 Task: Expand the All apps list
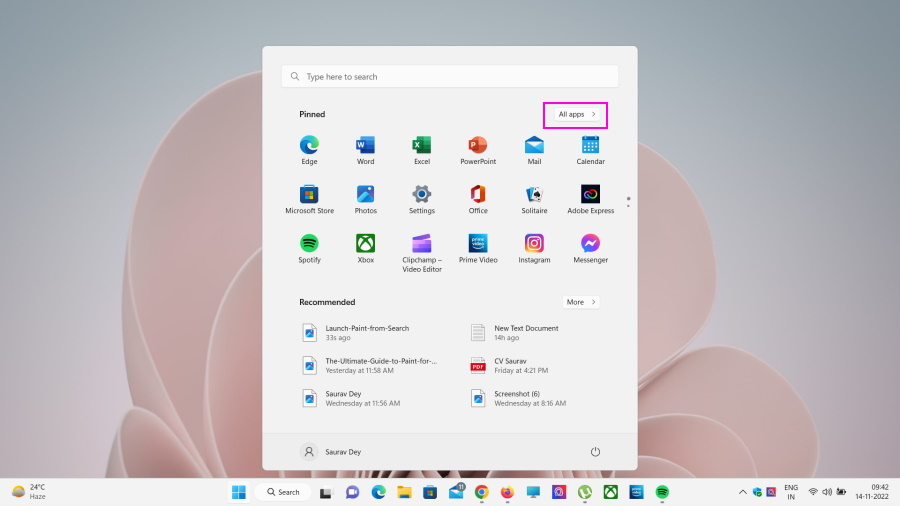click(x=576, y=115)
